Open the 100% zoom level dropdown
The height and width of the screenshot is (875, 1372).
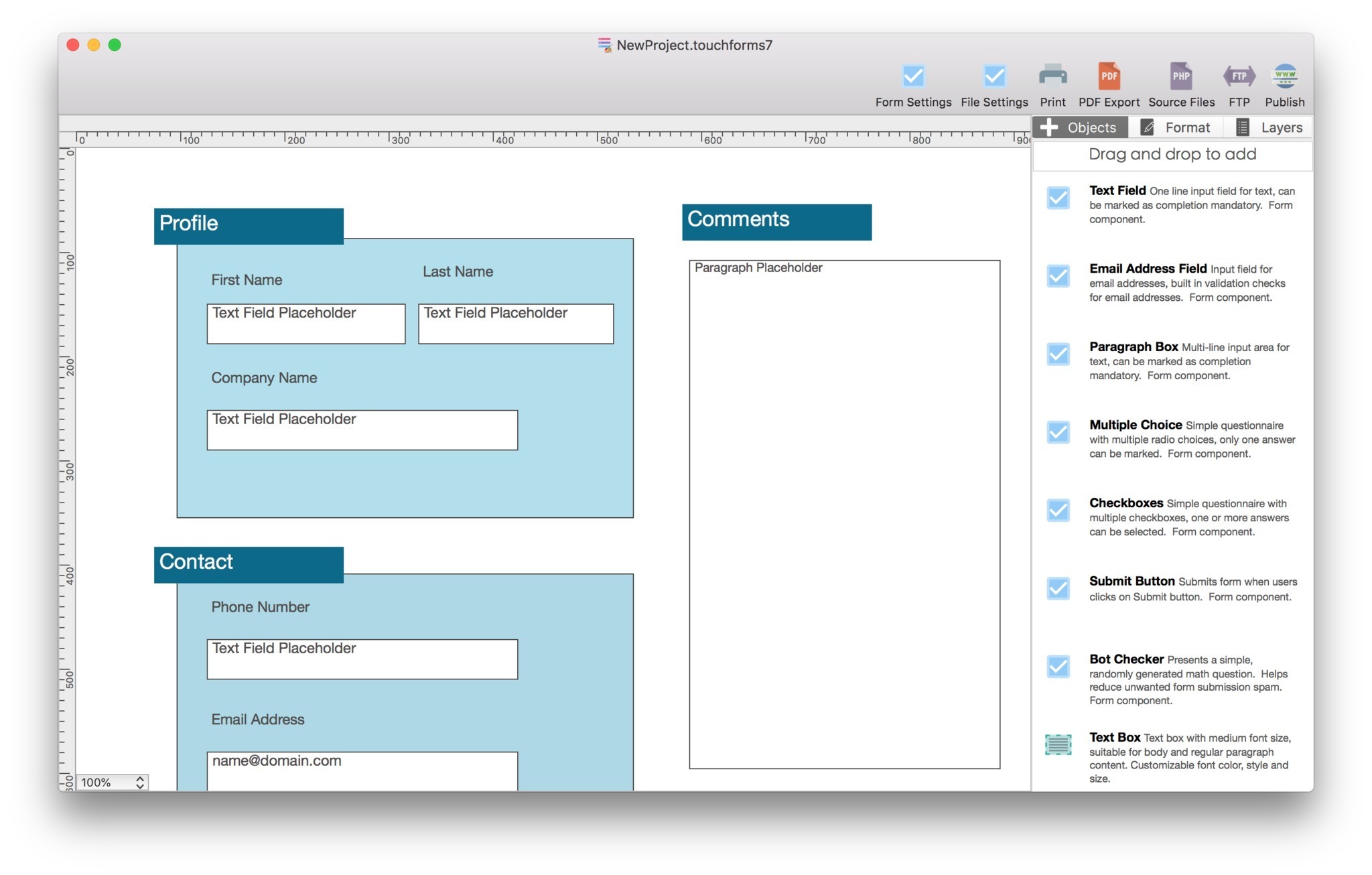[112, 782]
